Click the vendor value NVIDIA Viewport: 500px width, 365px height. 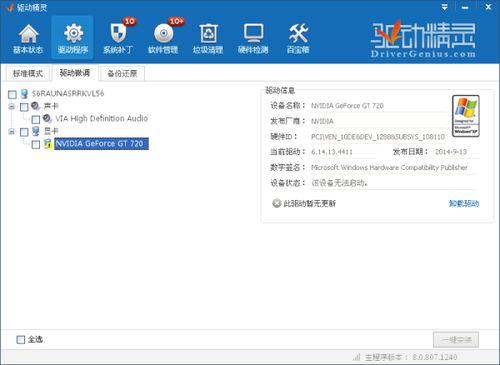click(x=322, y=121)
